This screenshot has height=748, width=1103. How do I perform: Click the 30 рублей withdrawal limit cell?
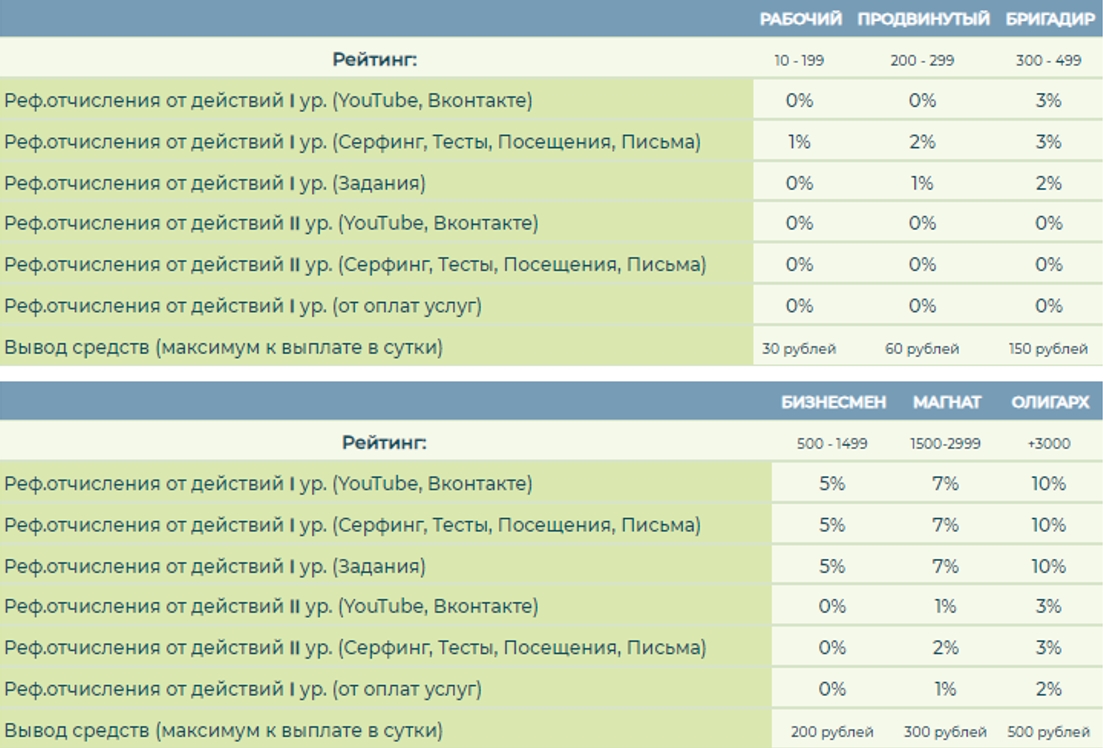(x=799, y=348)
